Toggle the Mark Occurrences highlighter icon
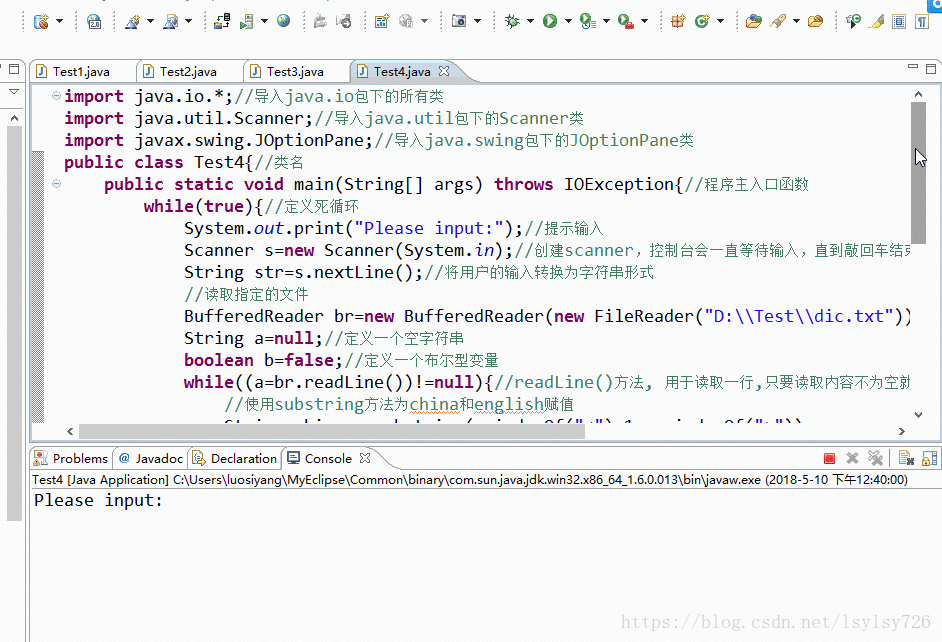Screen dimensions: 942x642 pos(877,22)
